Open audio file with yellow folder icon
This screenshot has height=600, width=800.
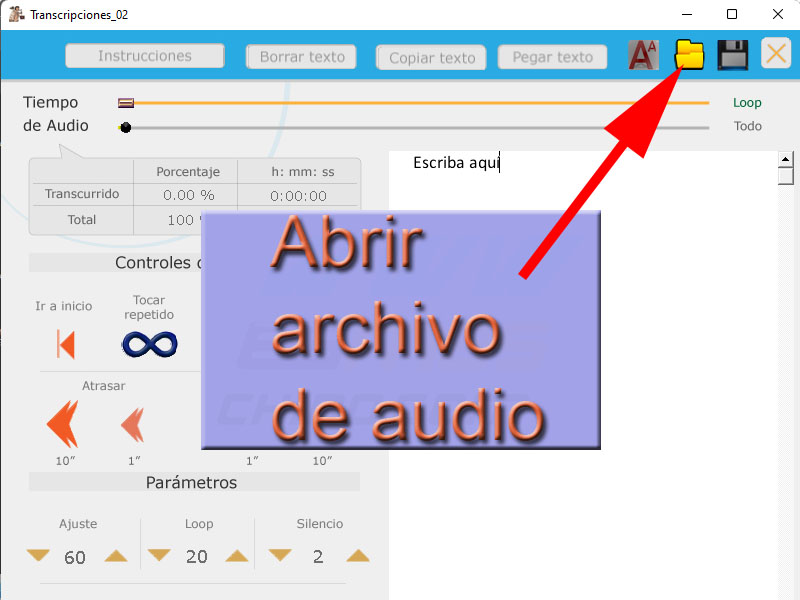coord(689,54)
